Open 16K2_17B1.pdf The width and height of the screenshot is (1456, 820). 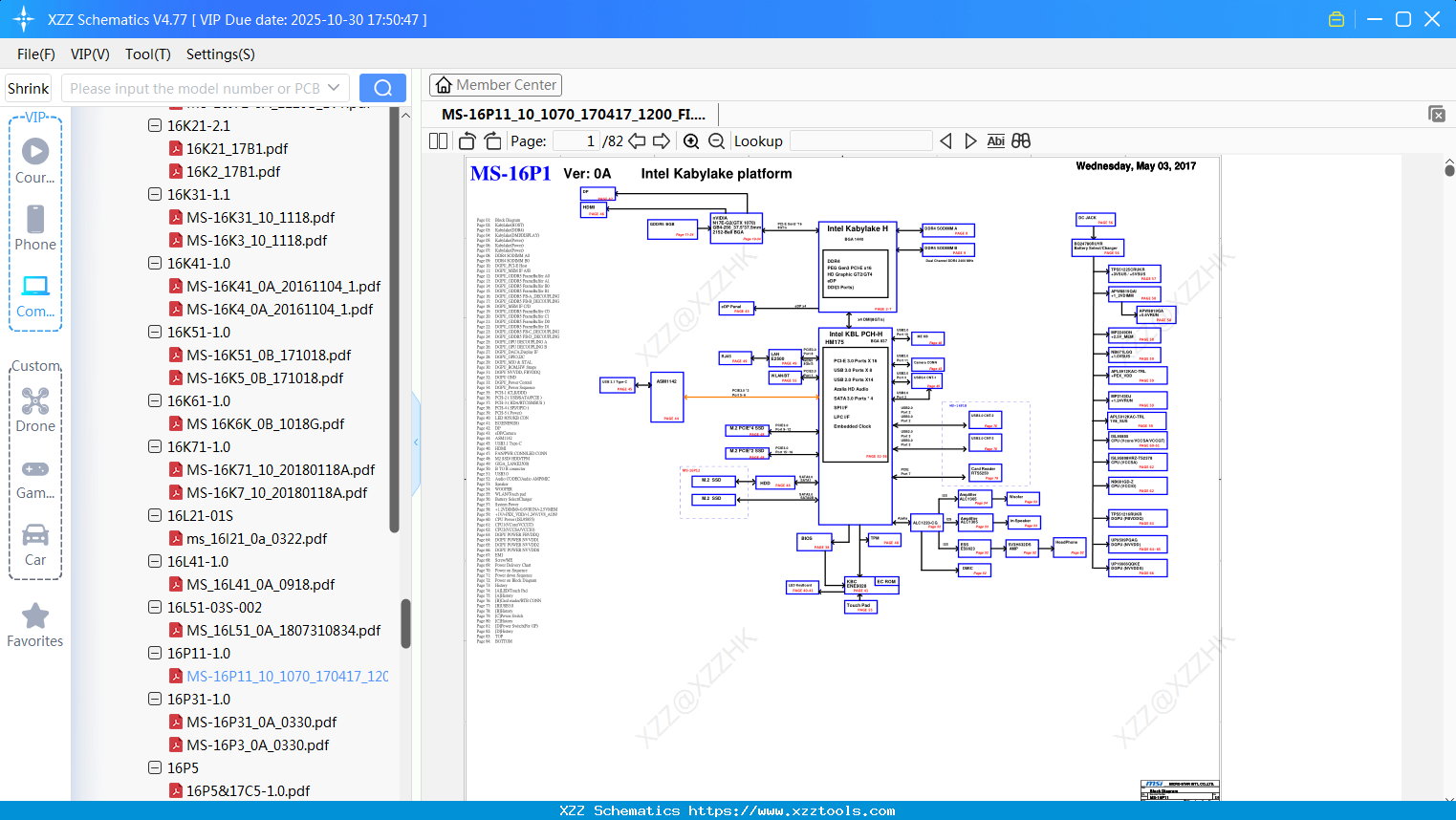point(233,171)
